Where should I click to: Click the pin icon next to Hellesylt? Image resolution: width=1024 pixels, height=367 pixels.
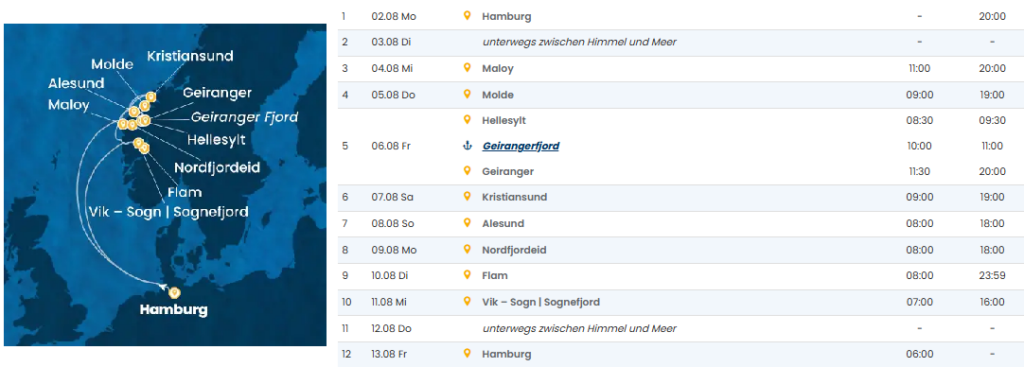click(x=467, y=120)
